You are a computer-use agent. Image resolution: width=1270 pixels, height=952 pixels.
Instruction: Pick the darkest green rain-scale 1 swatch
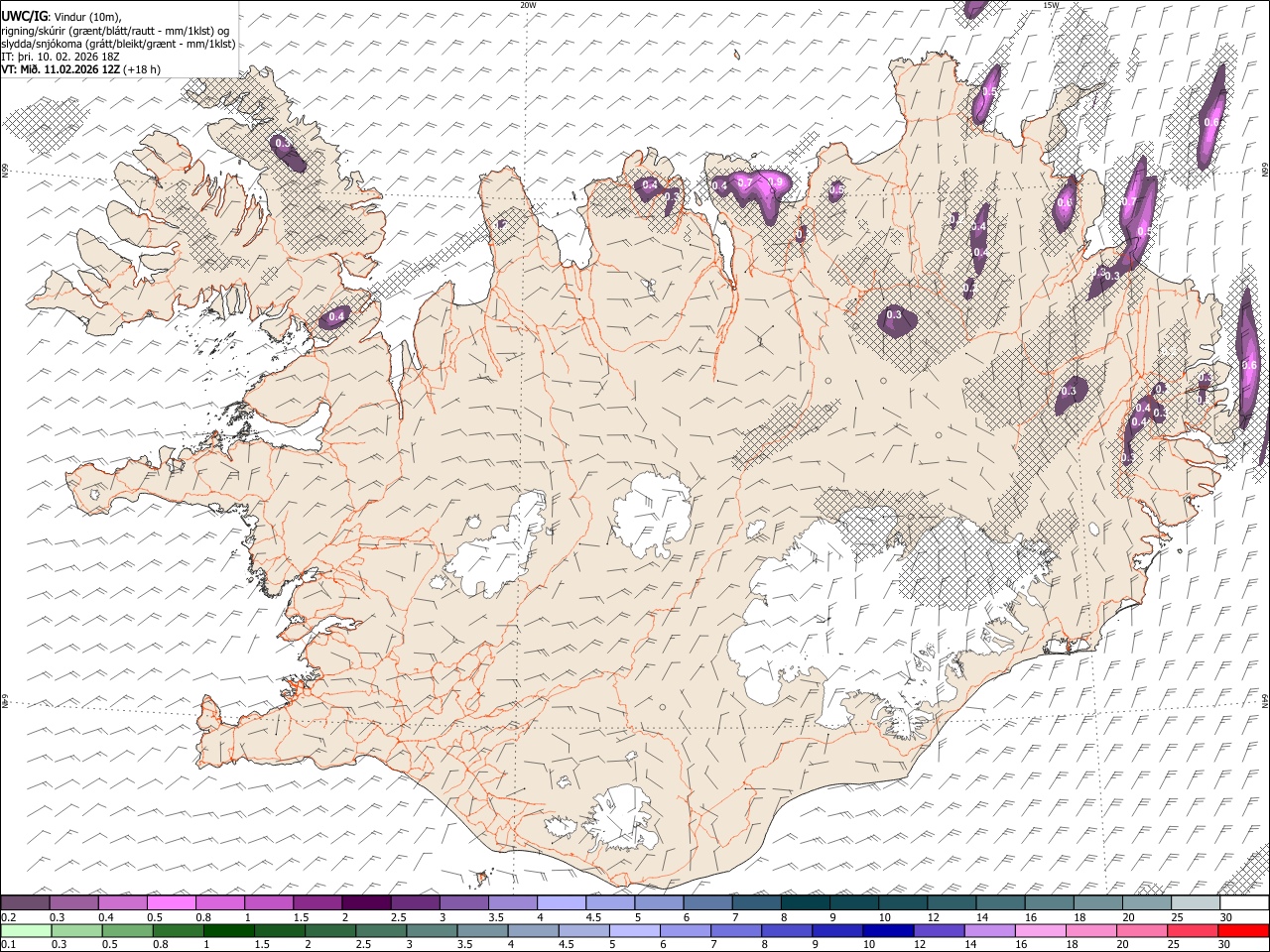click(228, 930)
